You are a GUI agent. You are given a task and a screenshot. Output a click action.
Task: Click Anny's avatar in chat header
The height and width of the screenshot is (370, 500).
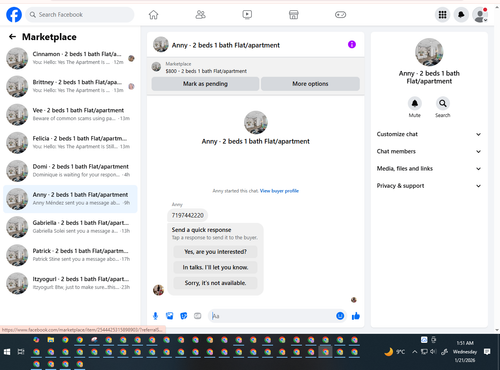coord(161,45)
